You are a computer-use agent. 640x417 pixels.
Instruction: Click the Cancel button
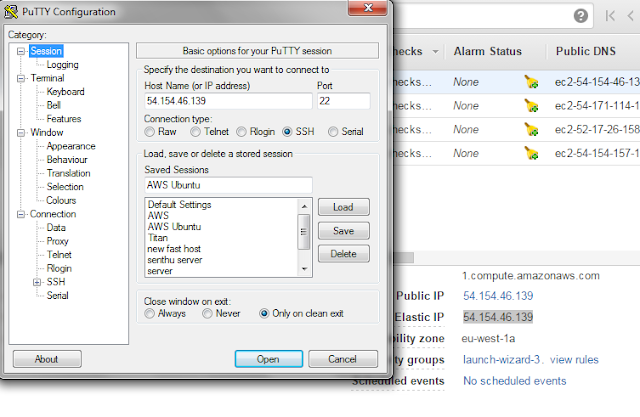click(x=343, y=359)
